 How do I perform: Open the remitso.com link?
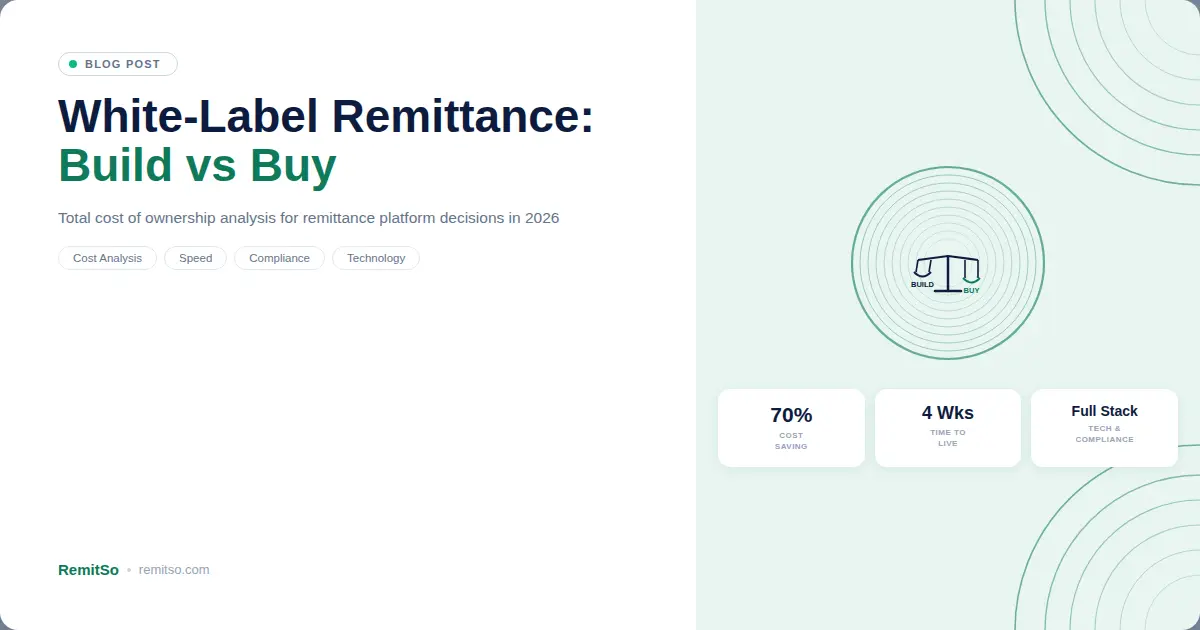(174, 570)
